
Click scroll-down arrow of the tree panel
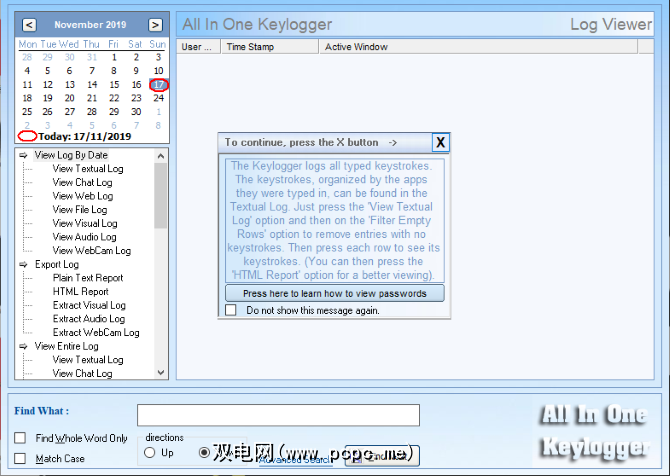point(161,373)
